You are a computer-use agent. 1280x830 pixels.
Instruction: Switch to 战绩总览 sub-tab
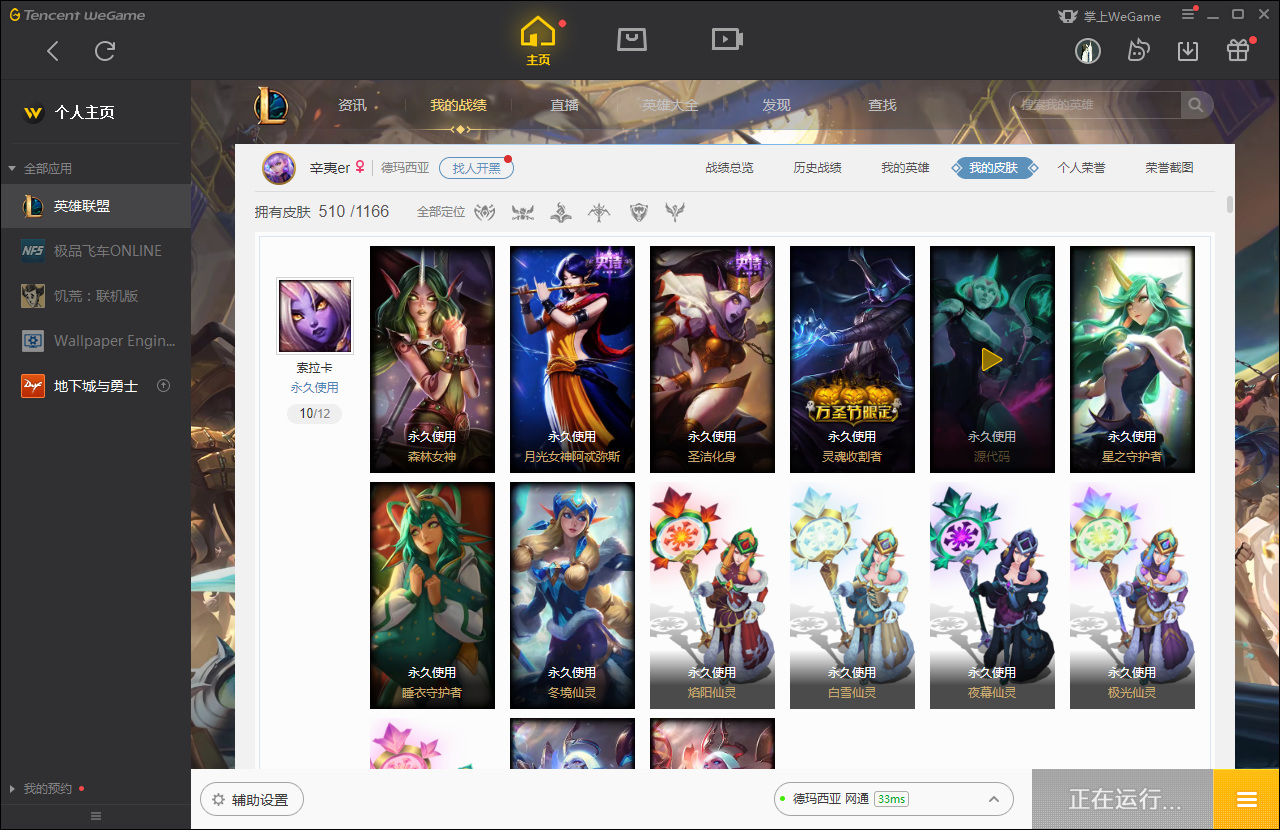(x=729, y=168)
